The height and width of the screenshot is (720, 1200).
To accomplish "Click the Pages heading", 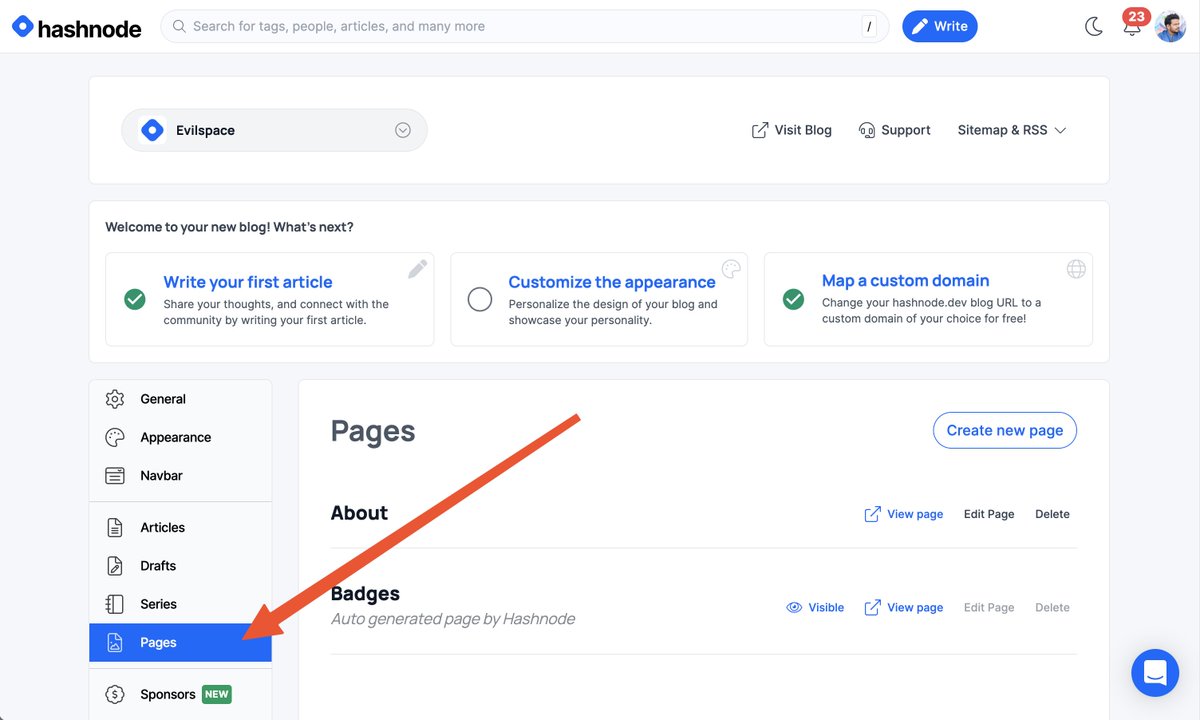I will click(373, 431).
